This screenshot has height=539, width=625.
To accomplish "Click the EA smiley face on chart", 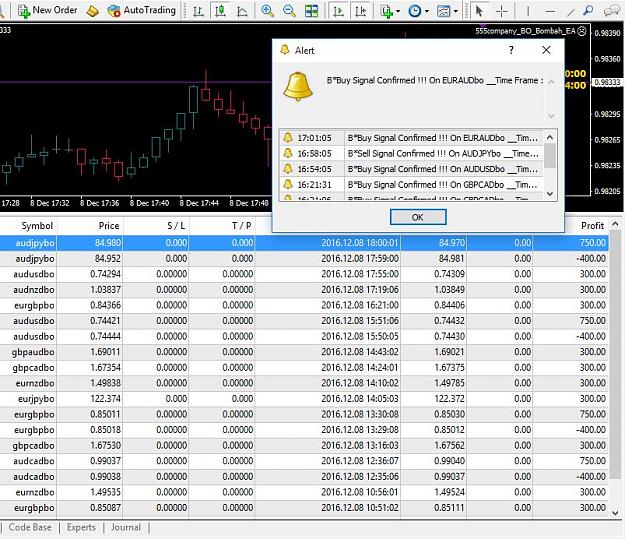I will point(582,31).
